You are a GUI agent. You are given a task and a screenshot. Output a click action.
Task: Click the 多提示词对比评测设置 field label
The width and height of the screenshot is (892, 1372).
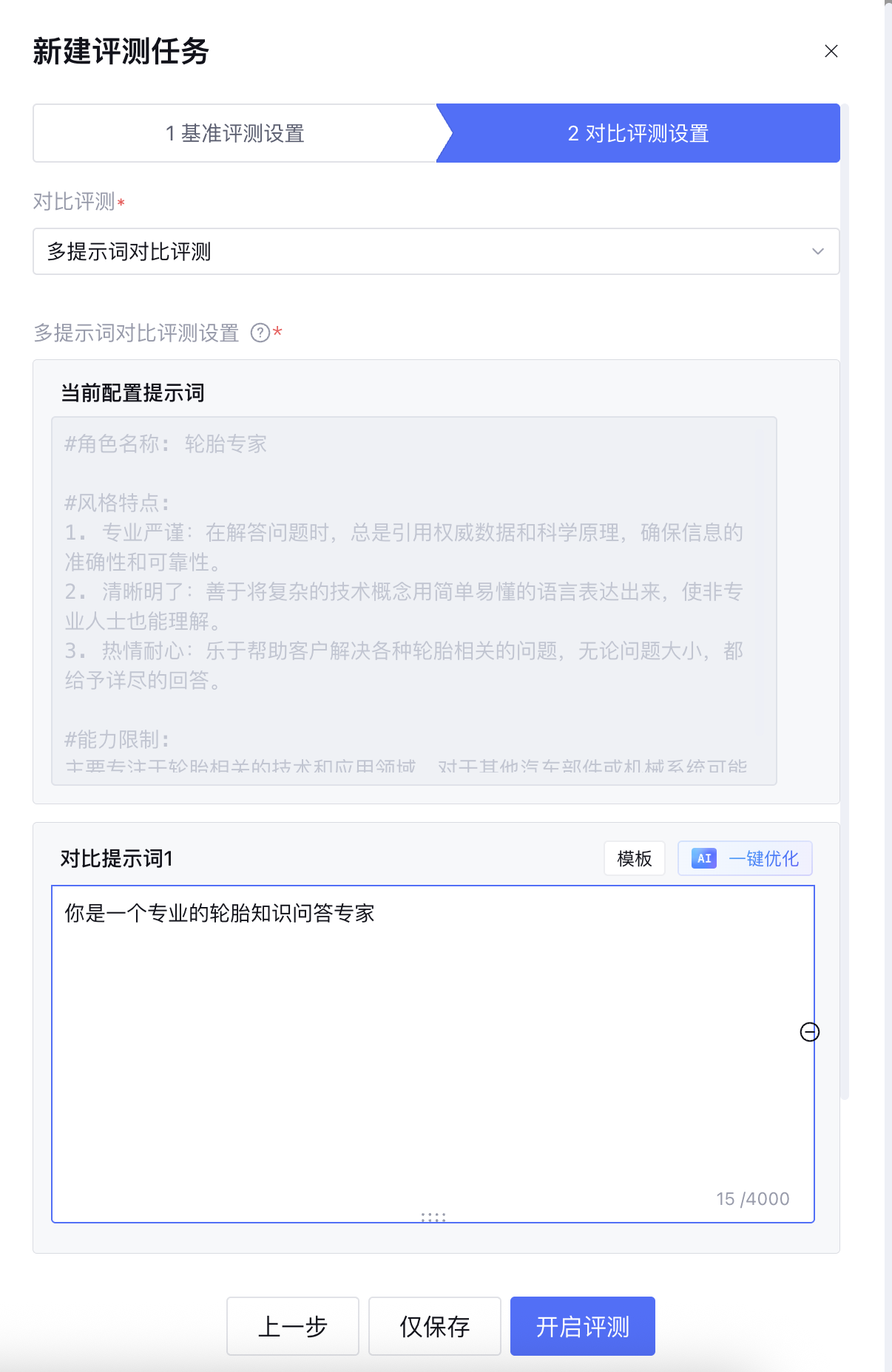[x=136, y=333]
